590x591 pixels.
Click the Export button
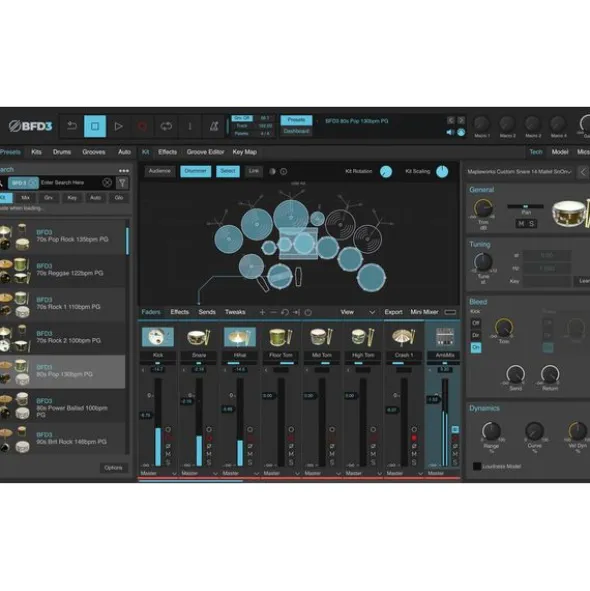(393, 312)
